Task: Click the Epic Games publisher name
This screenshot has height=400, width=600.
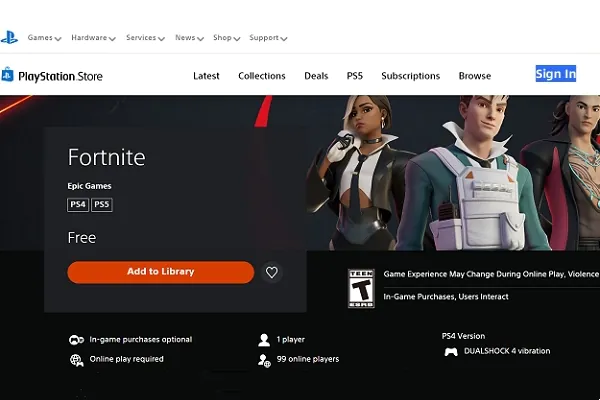Action: tap(90, 186)
